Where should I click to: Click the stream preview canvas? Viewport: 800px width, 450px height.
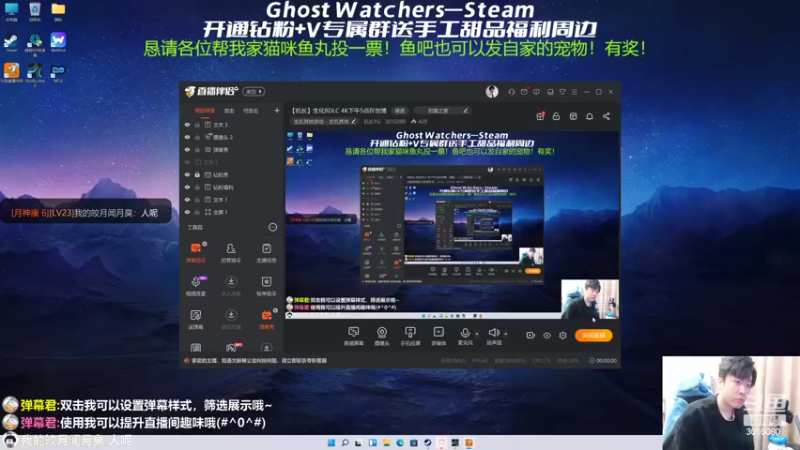(452, 225)
